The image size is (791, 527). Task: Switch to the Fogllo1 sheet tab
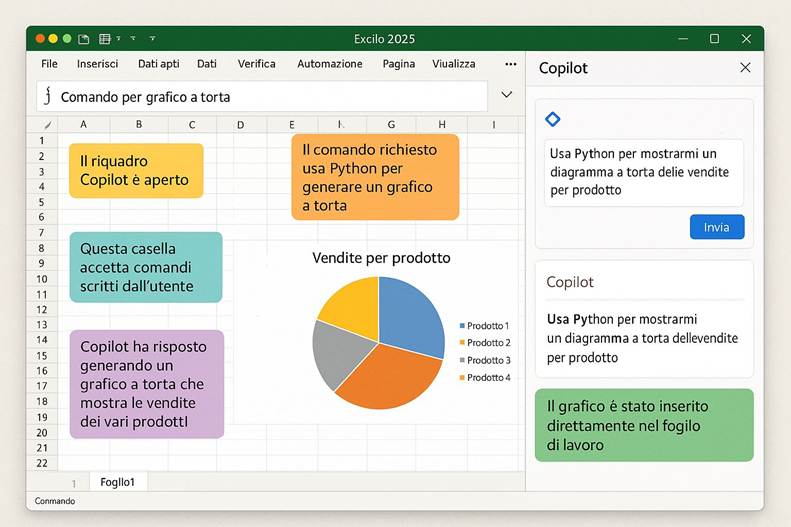click(118, 482)
